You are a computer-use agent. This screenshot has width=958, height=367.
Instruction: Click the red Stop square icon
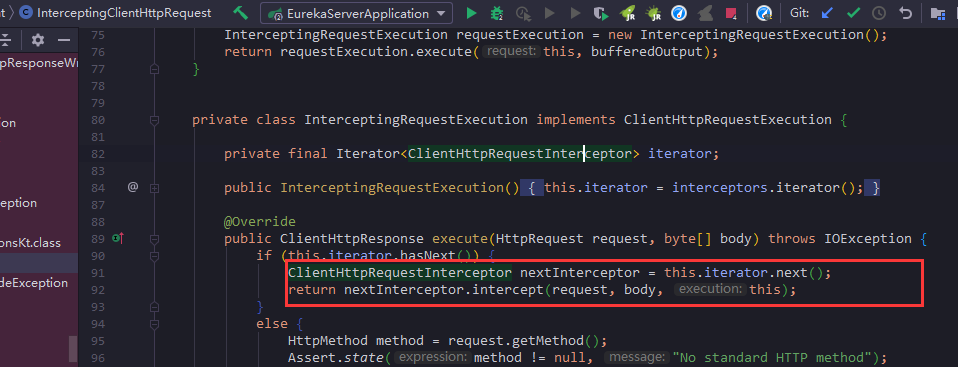[x=731, y=13]
